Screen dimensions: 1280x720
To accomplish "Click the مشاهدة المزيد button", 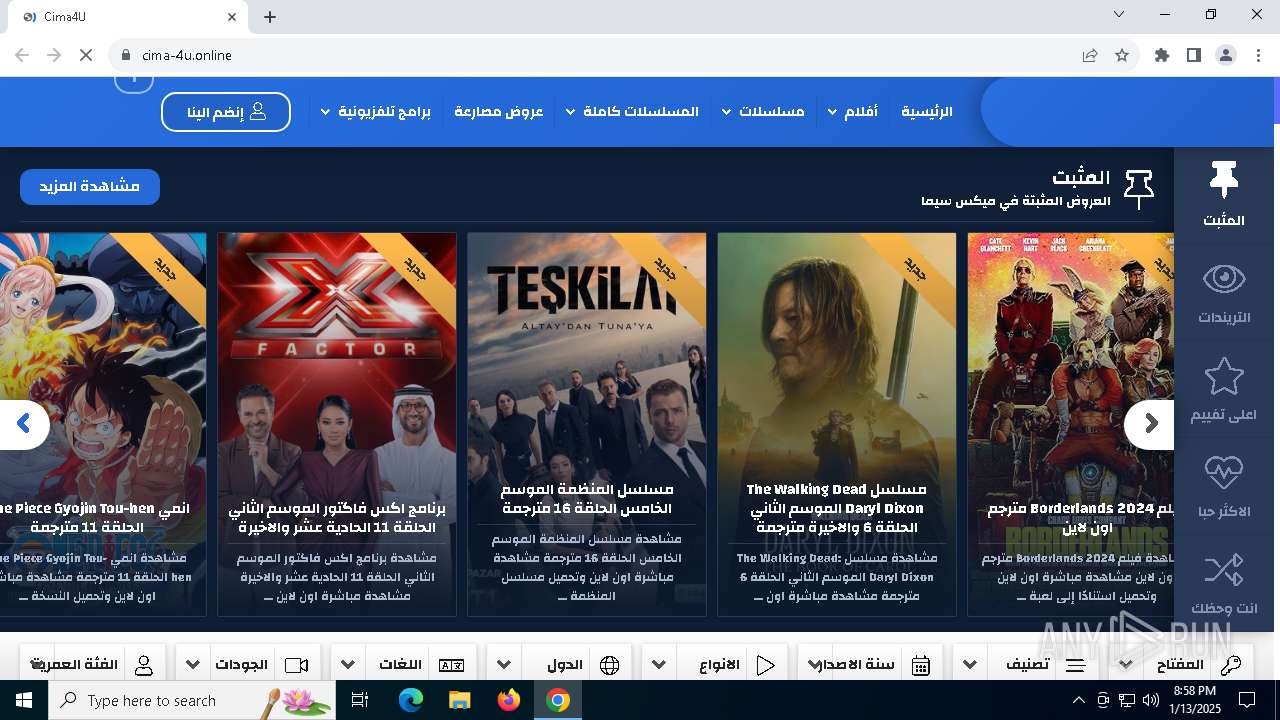I will click(90, 186).
